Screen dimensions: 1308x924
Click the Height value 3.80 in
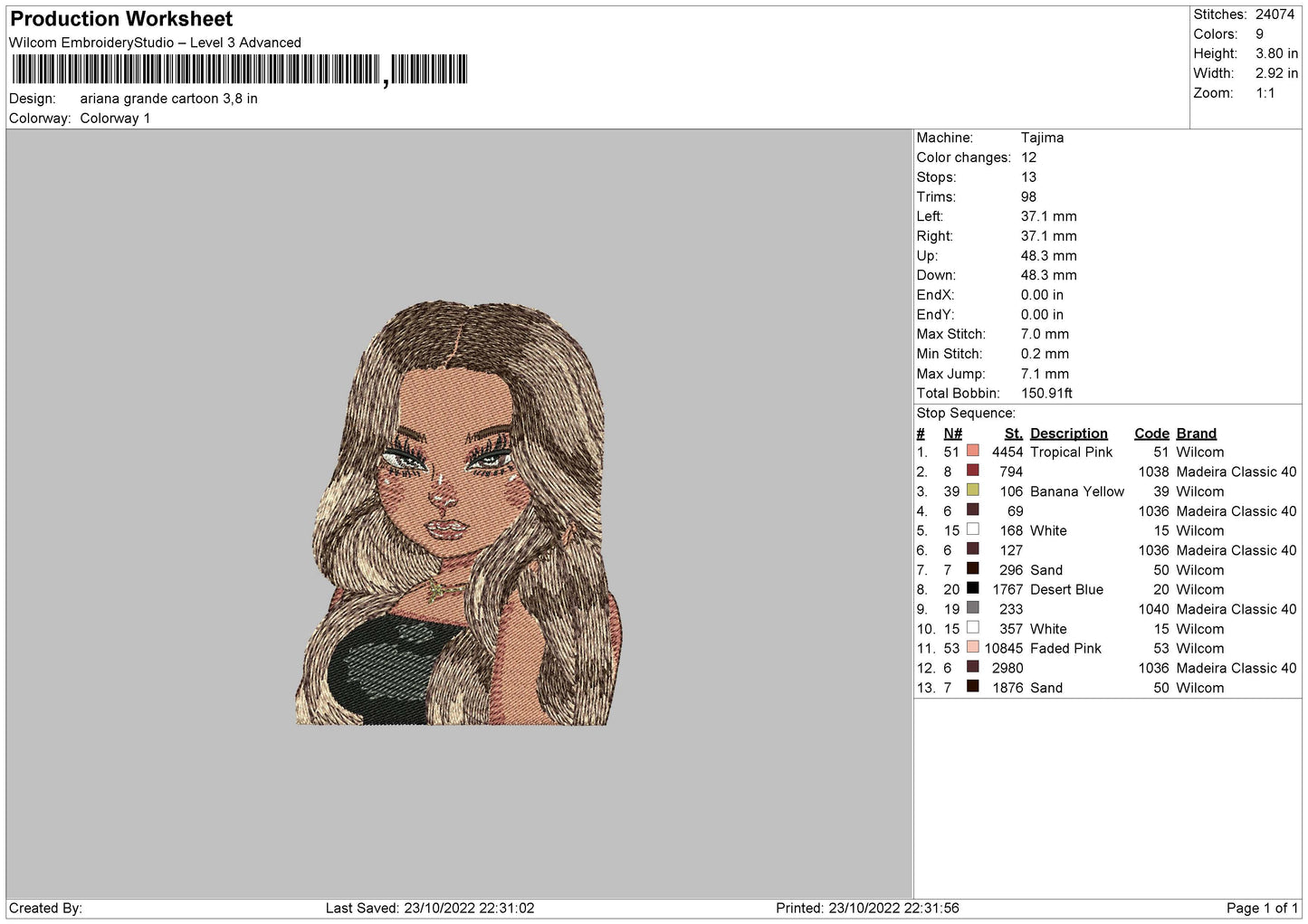pyautogui.click(x=1276, y=54)
